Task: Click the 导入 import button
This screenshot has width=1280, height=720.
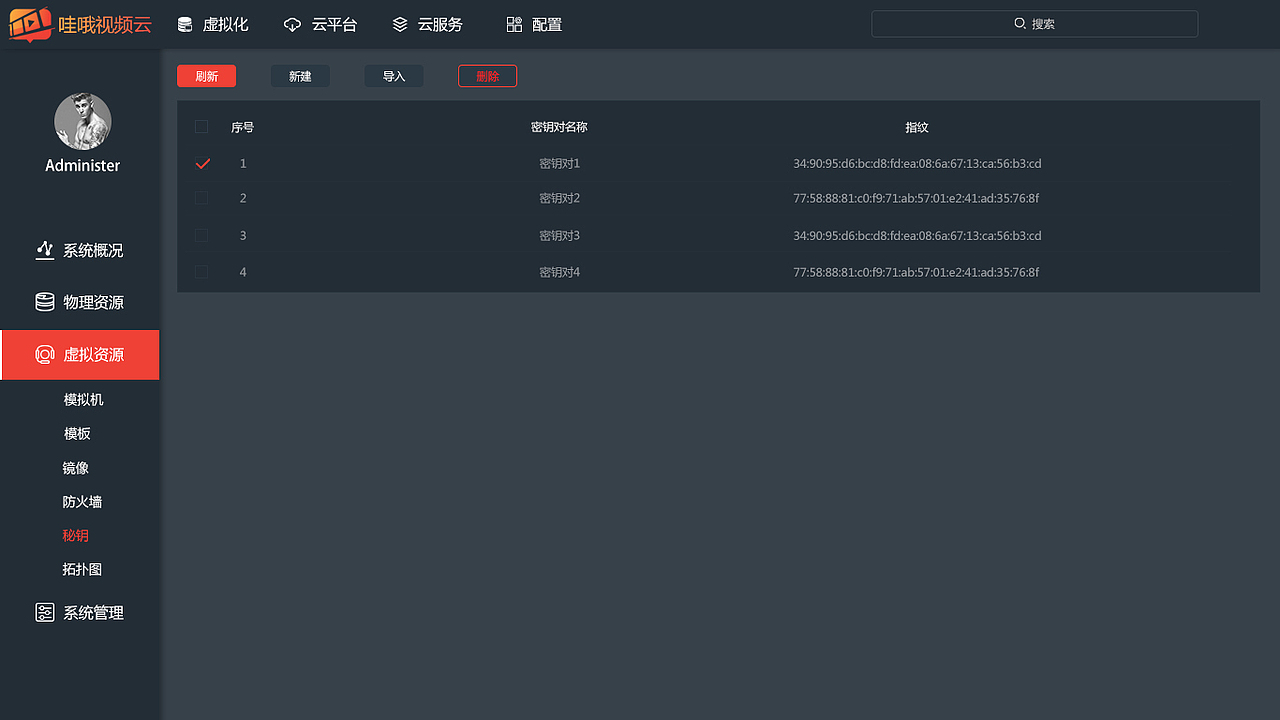Action: [x=394, y=76]
